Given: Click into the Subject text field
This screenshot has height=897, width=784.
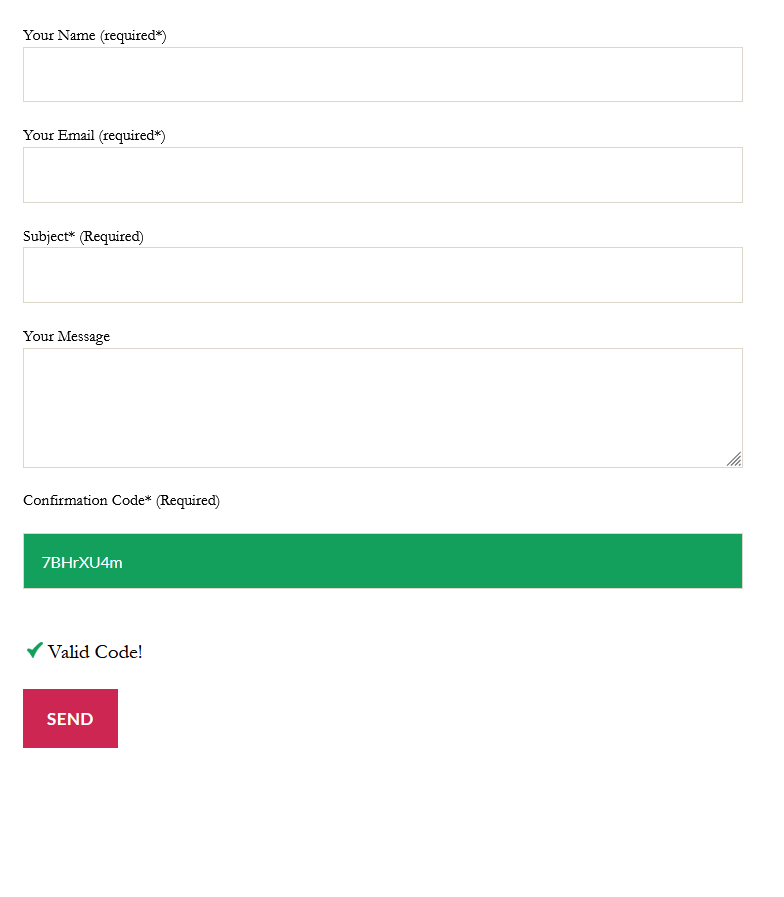Looking at the screenshot, I should [x=382, y=275].
